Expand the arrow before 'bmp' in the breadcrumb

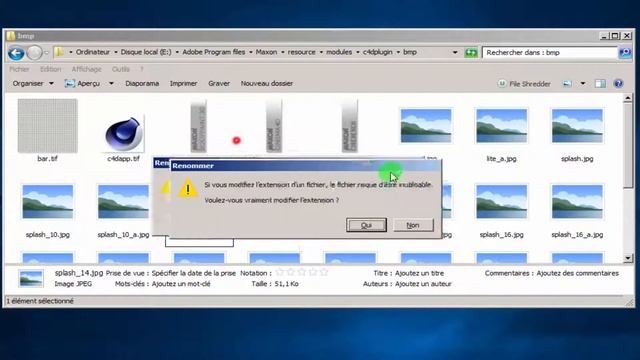tap(398, 52)
